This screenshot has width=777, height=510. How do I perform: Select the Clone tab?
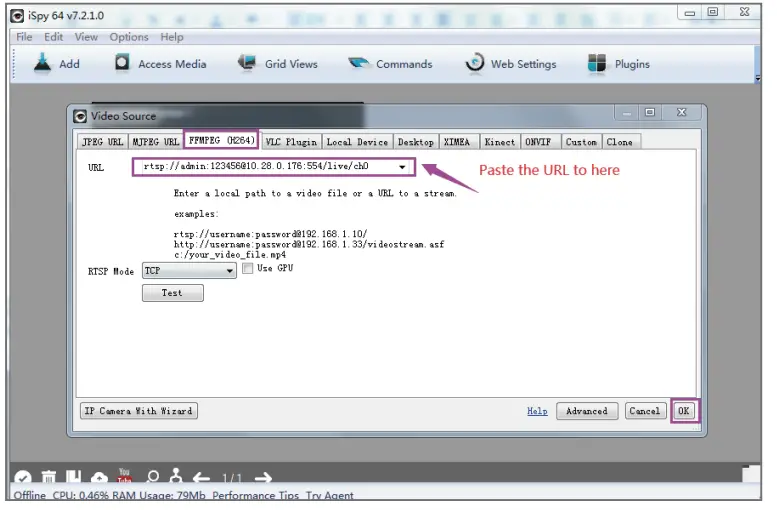coord(620,142)
